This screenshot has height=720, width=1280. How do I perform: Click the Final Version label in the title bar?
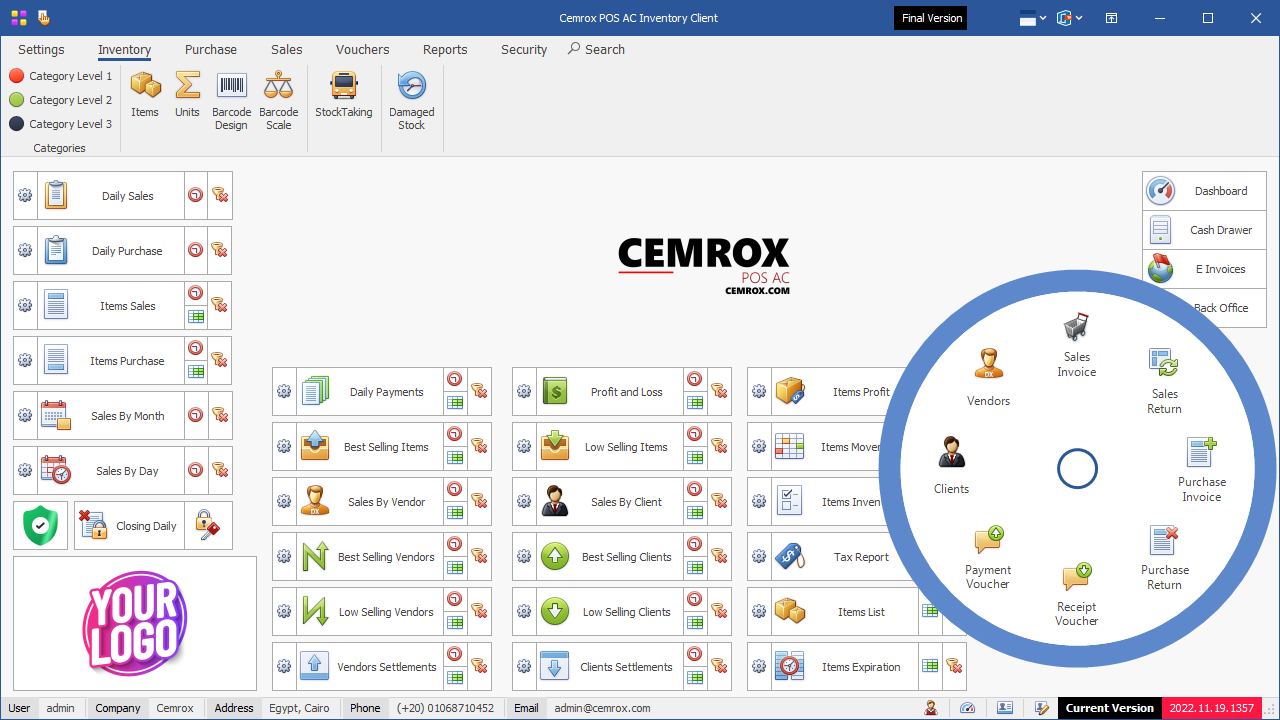(x=931, y=18)
